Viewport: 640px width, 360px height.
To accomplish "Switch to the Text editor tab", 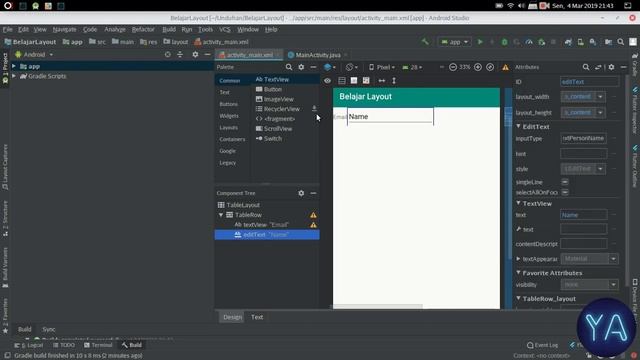I will coord(257,317).
